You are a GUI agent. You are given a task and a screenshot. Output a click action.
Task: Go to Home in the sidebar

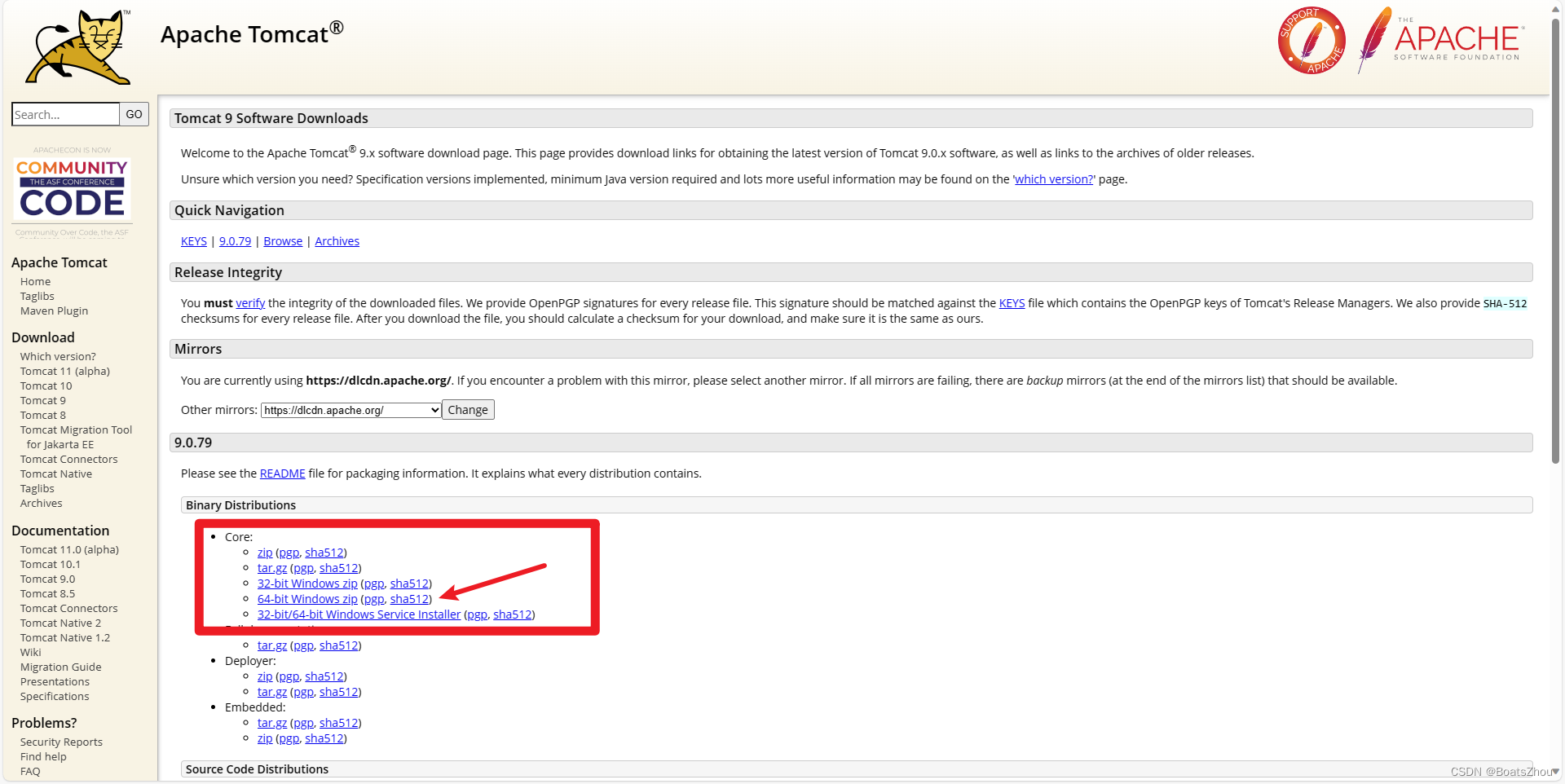point(35,282)
